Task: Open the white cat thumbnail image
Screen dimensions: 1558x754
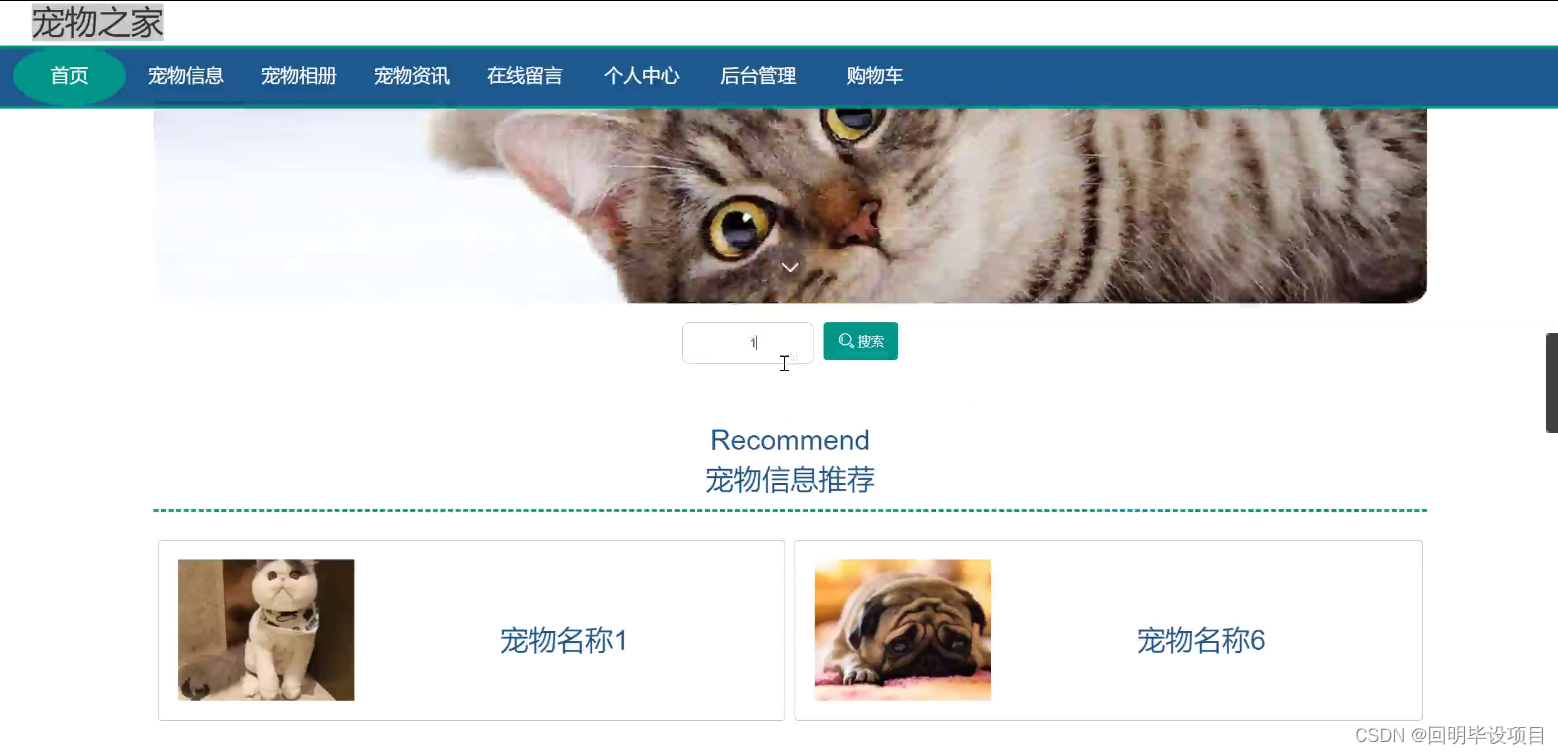Action: point(266,630)
